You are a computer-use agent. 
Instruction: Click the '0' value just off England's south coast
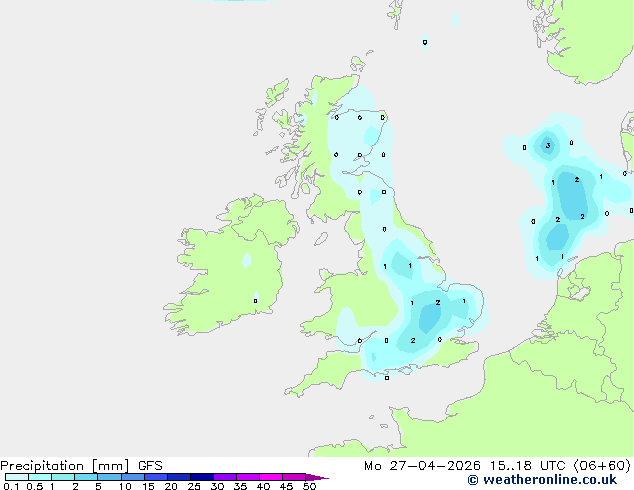(387, 378)
